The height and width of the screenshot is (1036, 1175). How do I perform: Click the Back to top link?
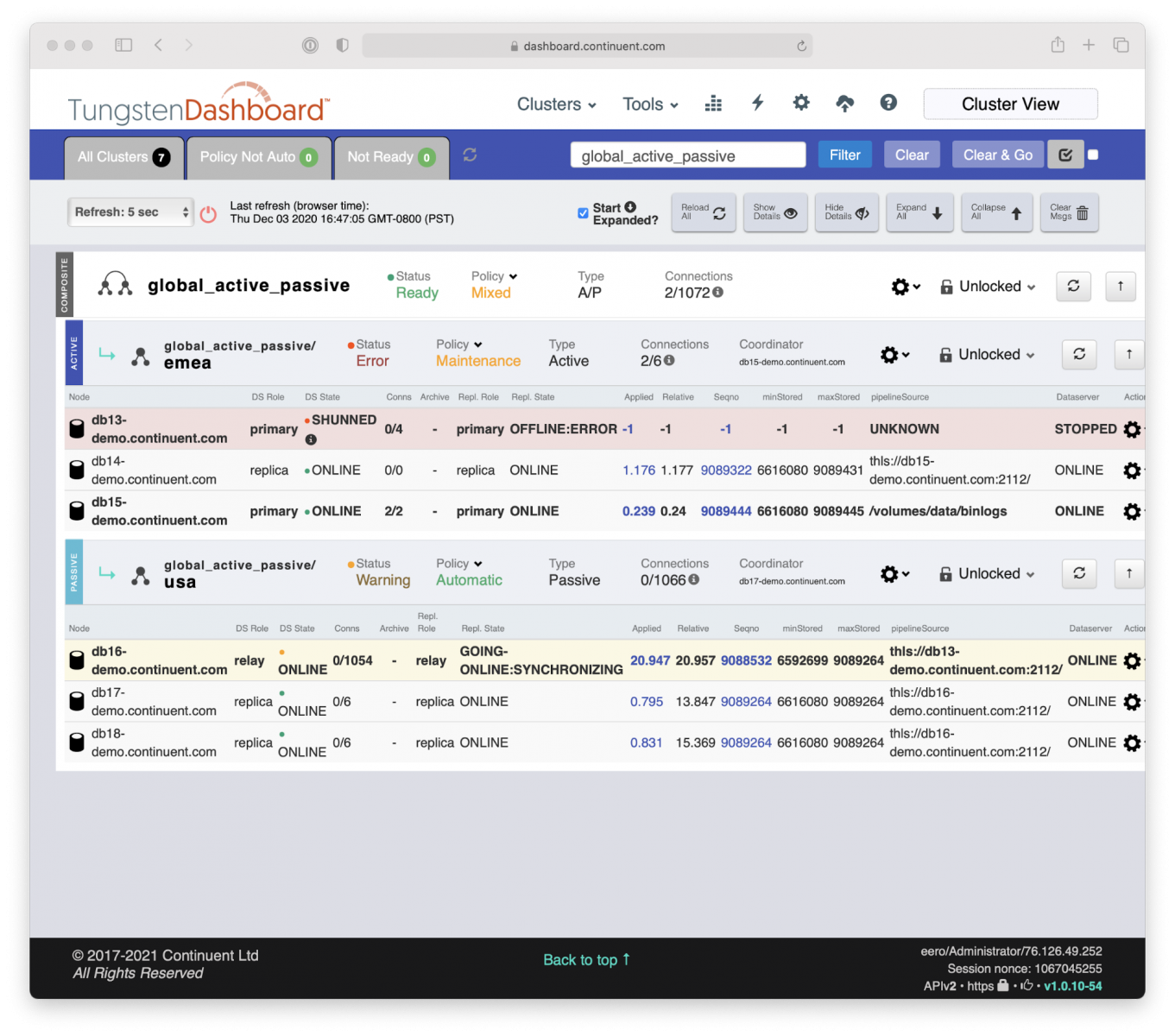coord(587,960)
